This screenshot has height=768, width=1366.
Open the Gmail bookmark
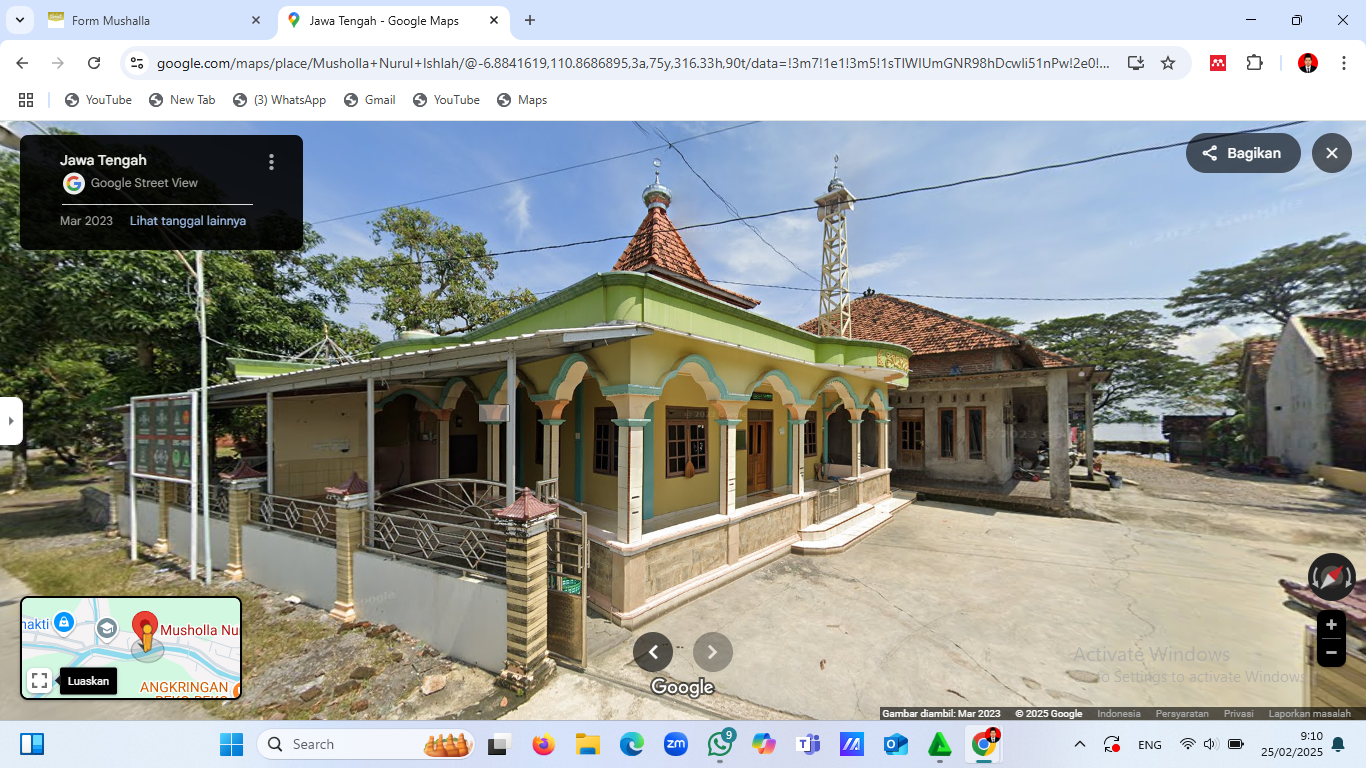(x=370, y=100)
